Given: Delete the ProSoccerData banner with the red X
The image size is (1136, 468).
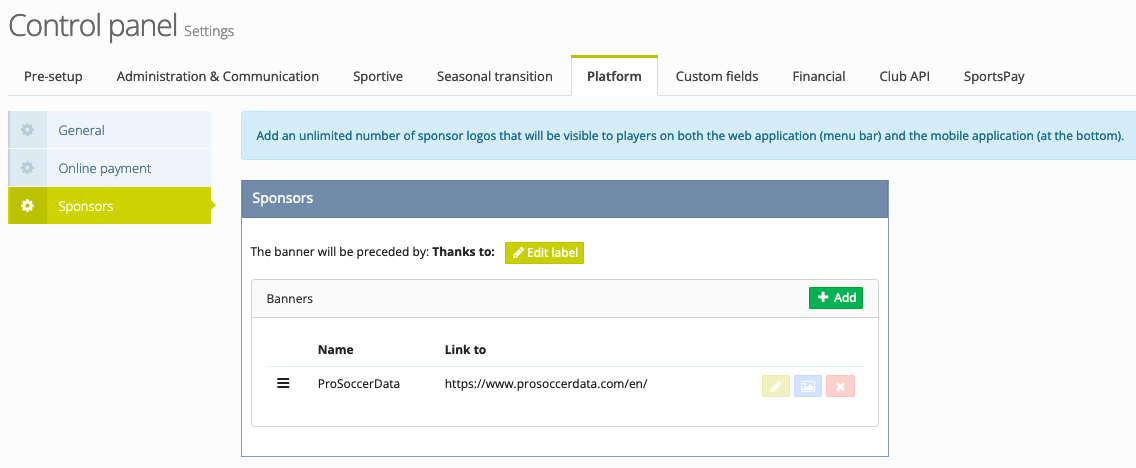Looking at the screenshot, I should pos(840,386).
